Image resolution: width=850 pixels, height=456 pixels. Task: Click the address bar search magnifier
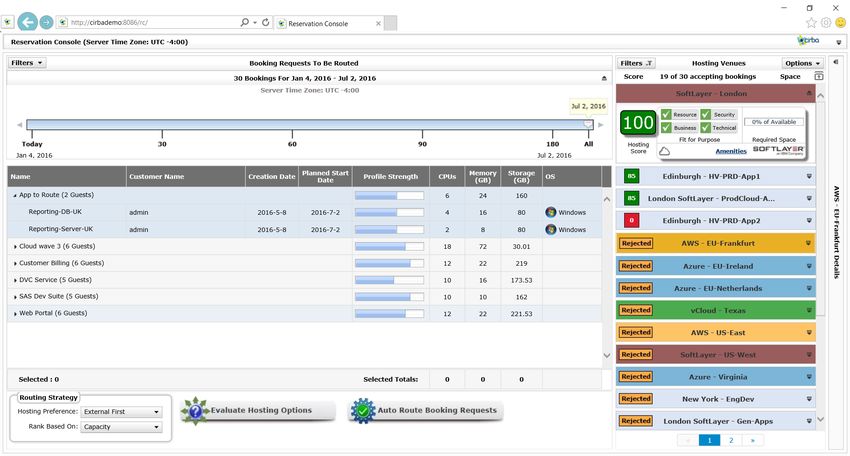[x=244, y=22]
